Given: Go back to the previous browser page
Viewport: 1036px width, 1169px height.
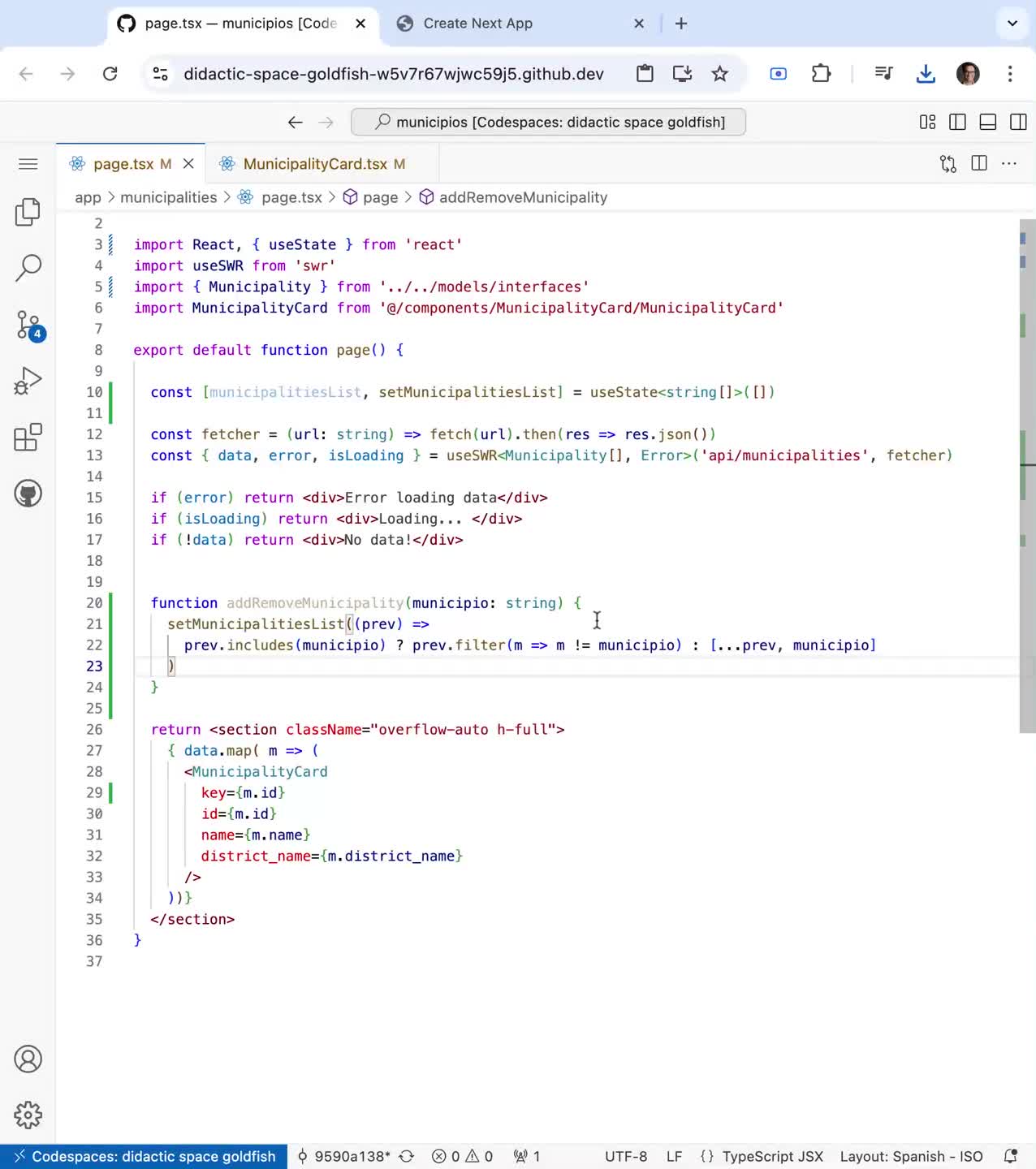Looking at the screenshot, I should coord(26,74).
